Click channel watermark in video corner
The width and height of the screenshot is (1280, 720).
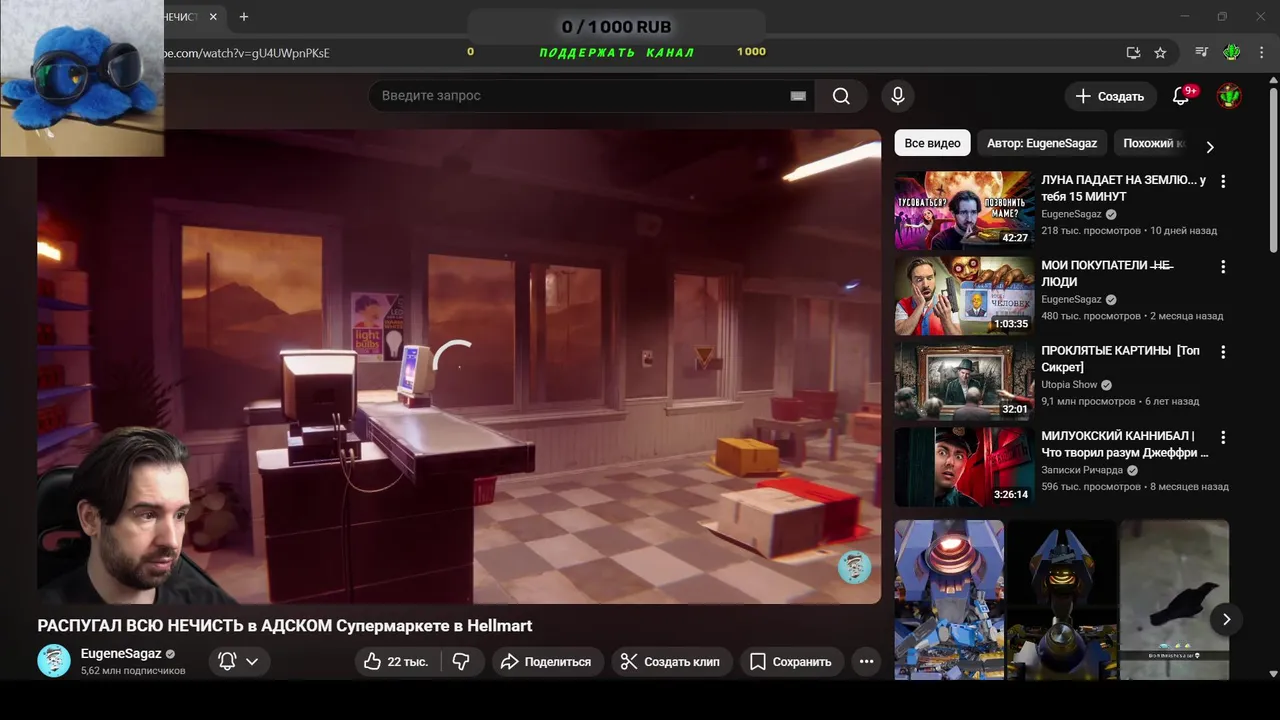(854, 567)
